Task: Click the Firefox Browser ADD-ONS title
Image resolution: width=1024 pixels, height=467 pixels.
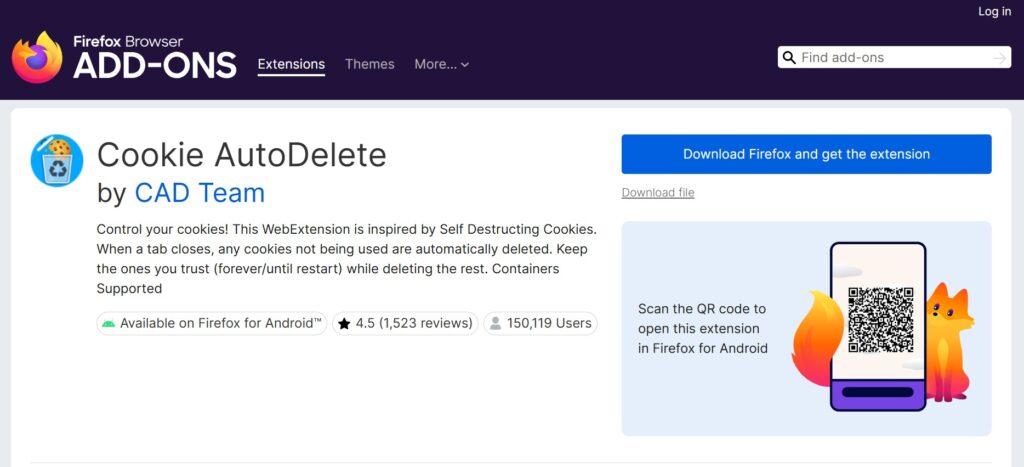Action: (x=155, y=57)
